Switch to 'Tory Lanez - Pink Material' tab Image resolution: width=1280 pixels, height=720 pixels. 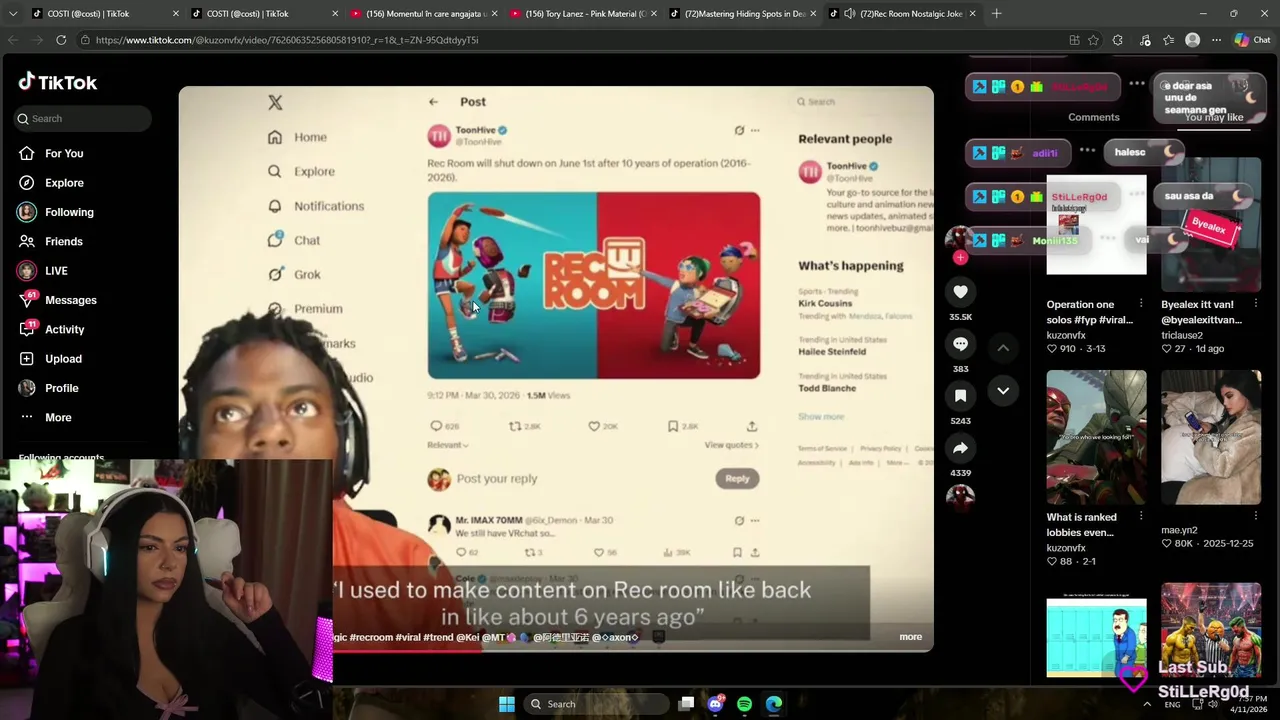(585, 14)
